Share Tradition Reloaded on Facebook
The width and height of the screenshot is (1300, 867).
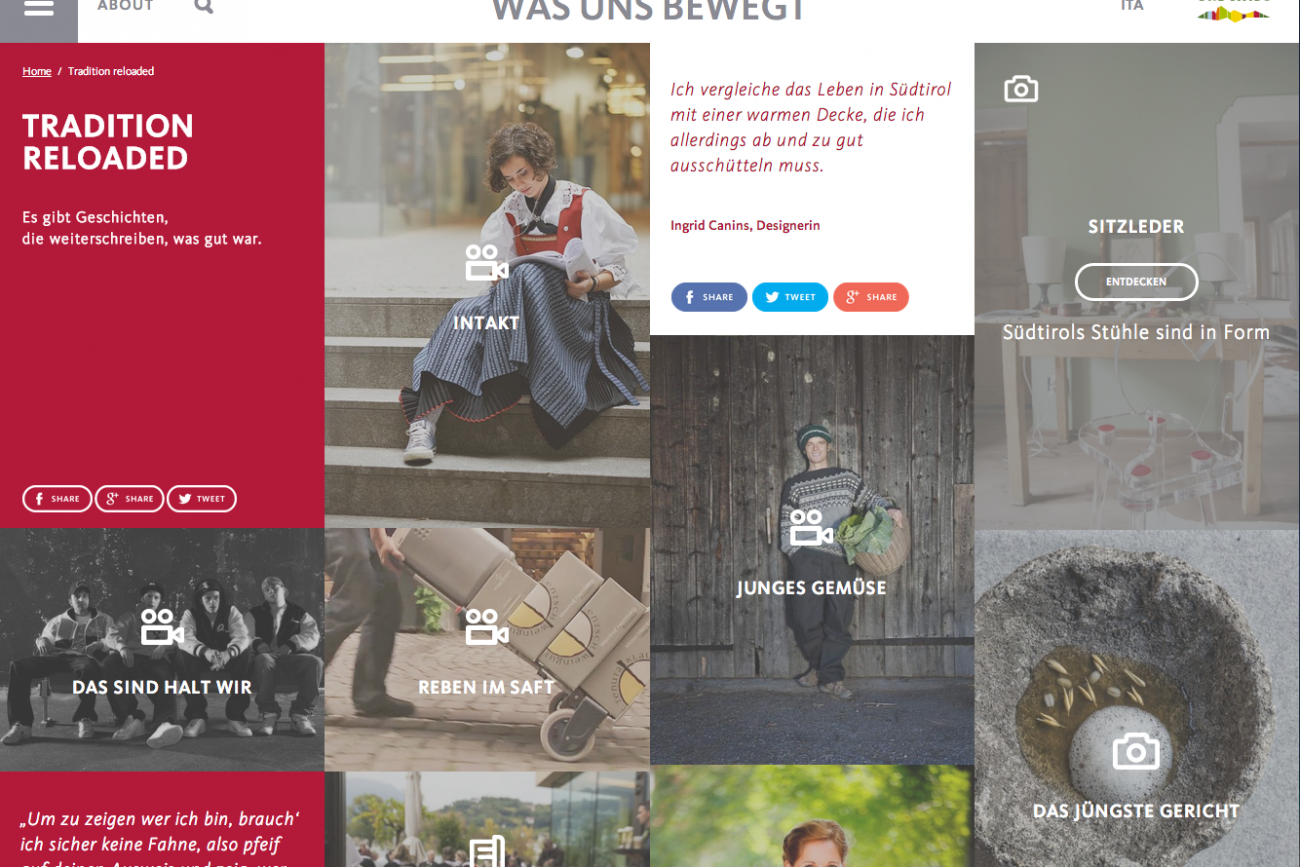(57, 499)
